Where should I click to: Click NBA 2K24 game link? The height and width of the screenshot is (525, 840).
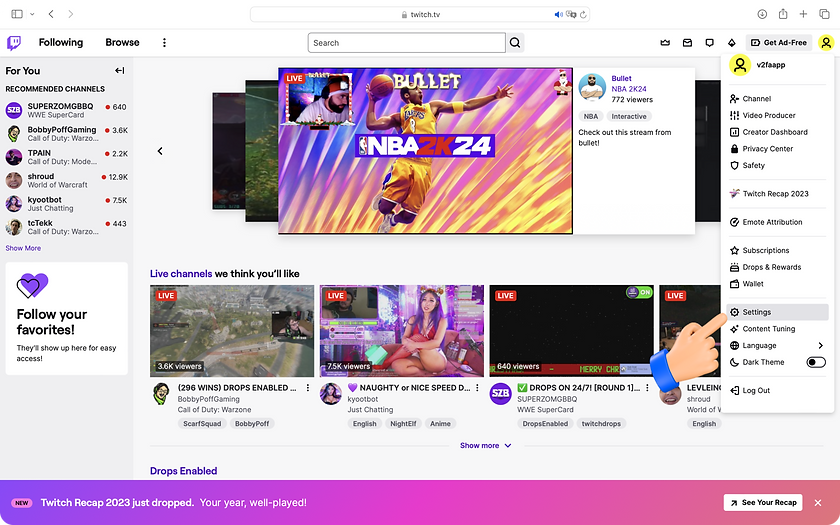629,89
